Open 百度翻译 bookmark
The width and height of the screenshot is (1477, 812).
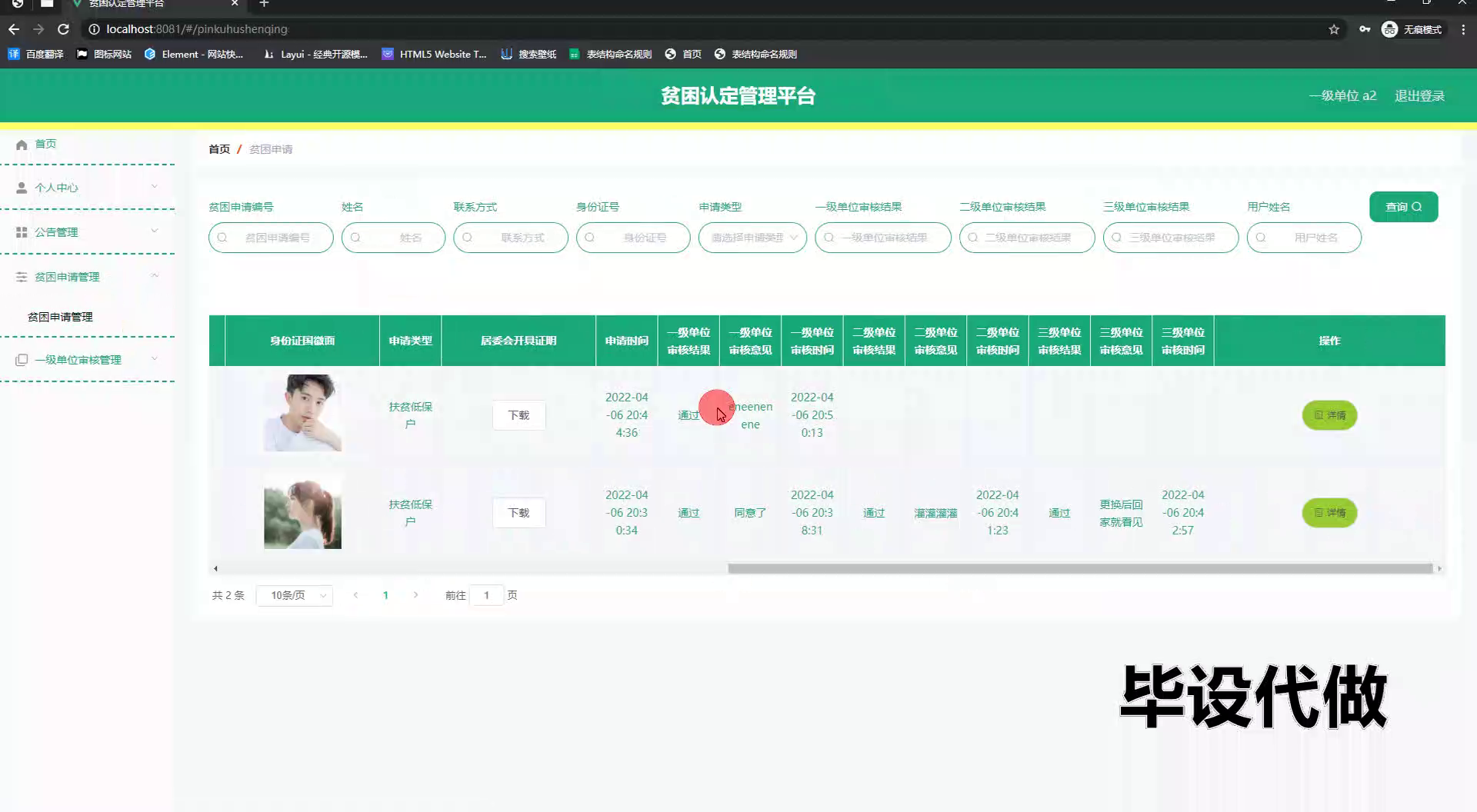pos(35,54)
